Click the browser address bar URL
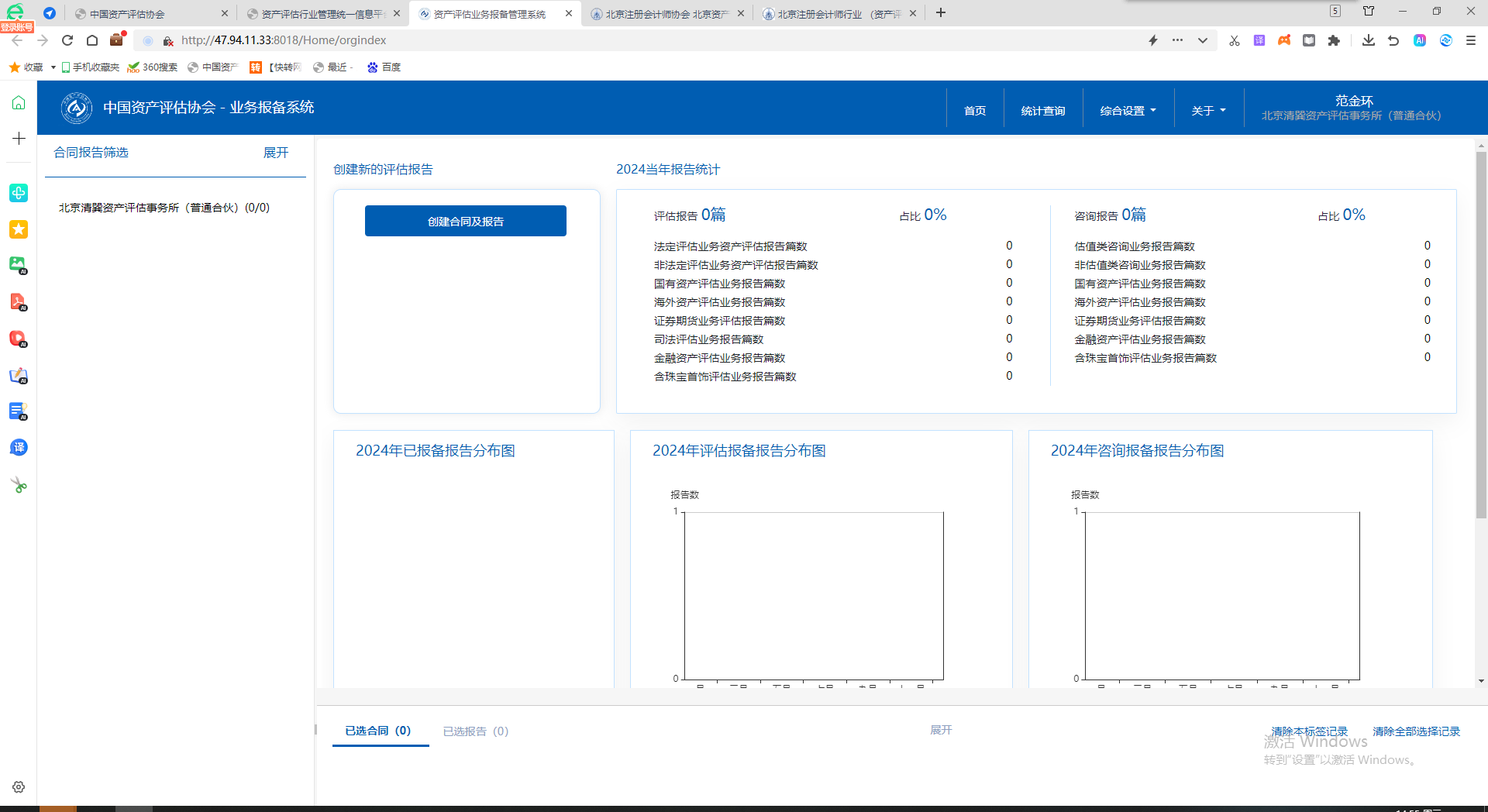This screenshot has width=1488, height=812. (284, 40)
